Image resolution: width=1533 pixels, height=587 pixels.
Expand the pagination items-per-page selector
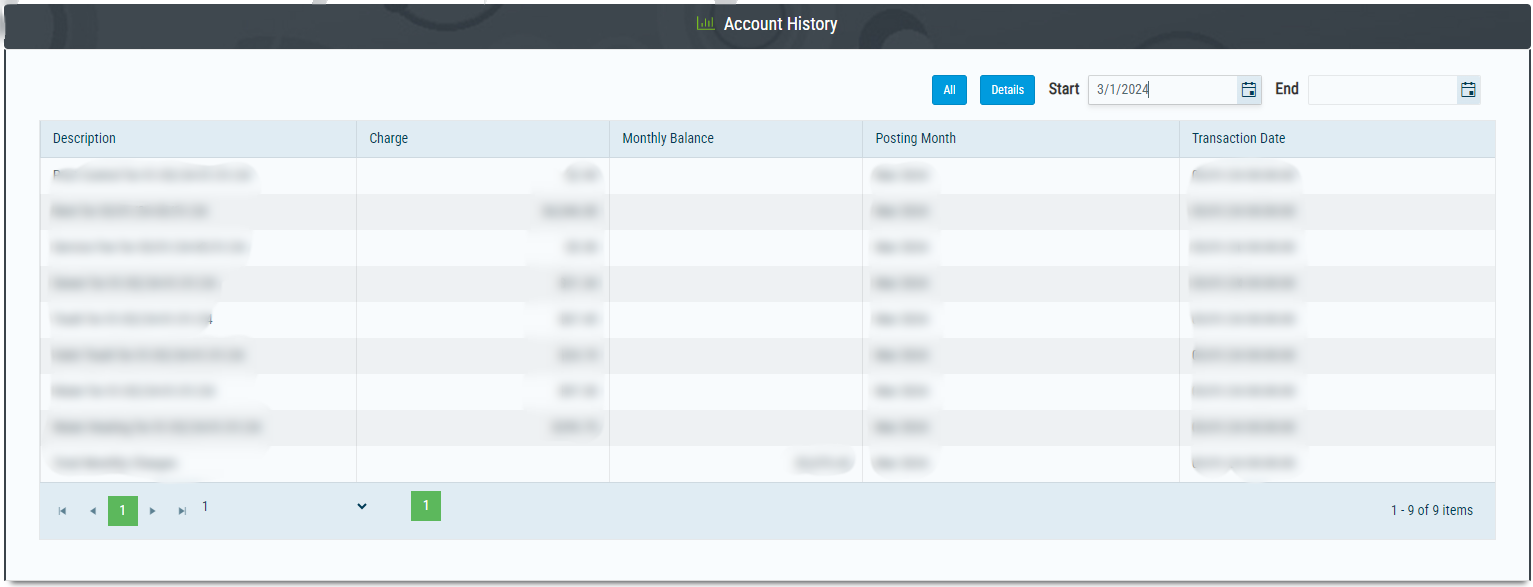point(361,506)
